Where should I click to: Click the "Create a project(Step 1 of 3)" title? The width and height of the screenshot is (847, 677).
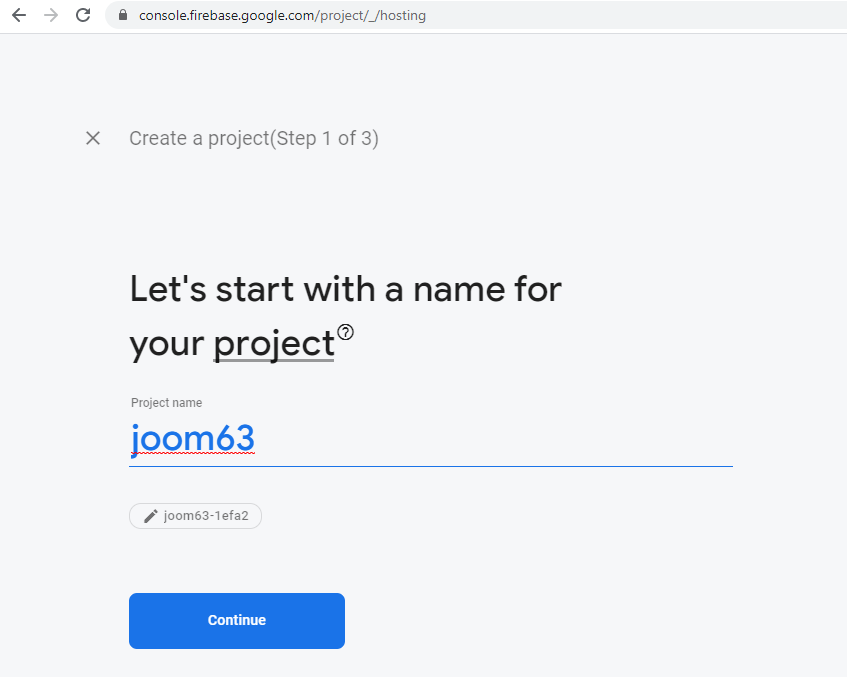coord(253,138)
